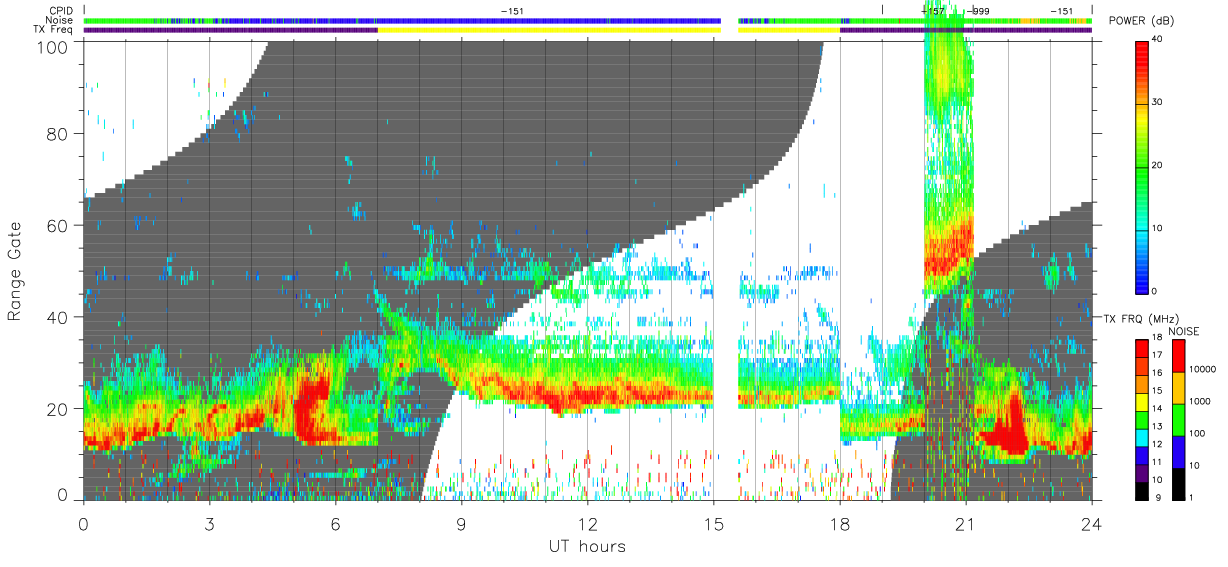1228x567 pixels.
Task: Click the 'UT hours' x-axis label
Action: (x=587, y=546)
